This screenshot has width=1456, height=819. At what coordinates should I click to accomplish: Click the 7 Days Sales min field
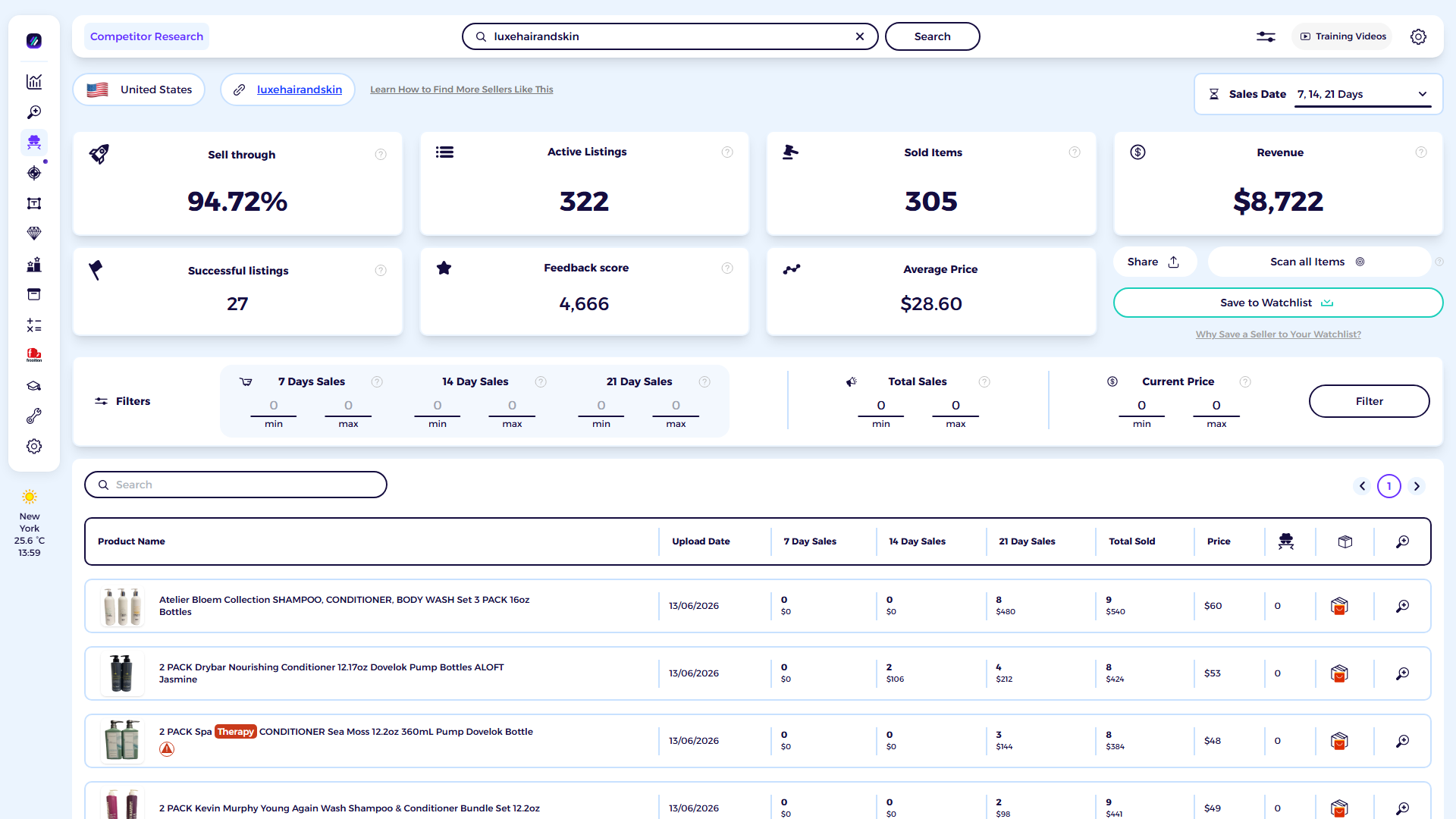[274, 406]
